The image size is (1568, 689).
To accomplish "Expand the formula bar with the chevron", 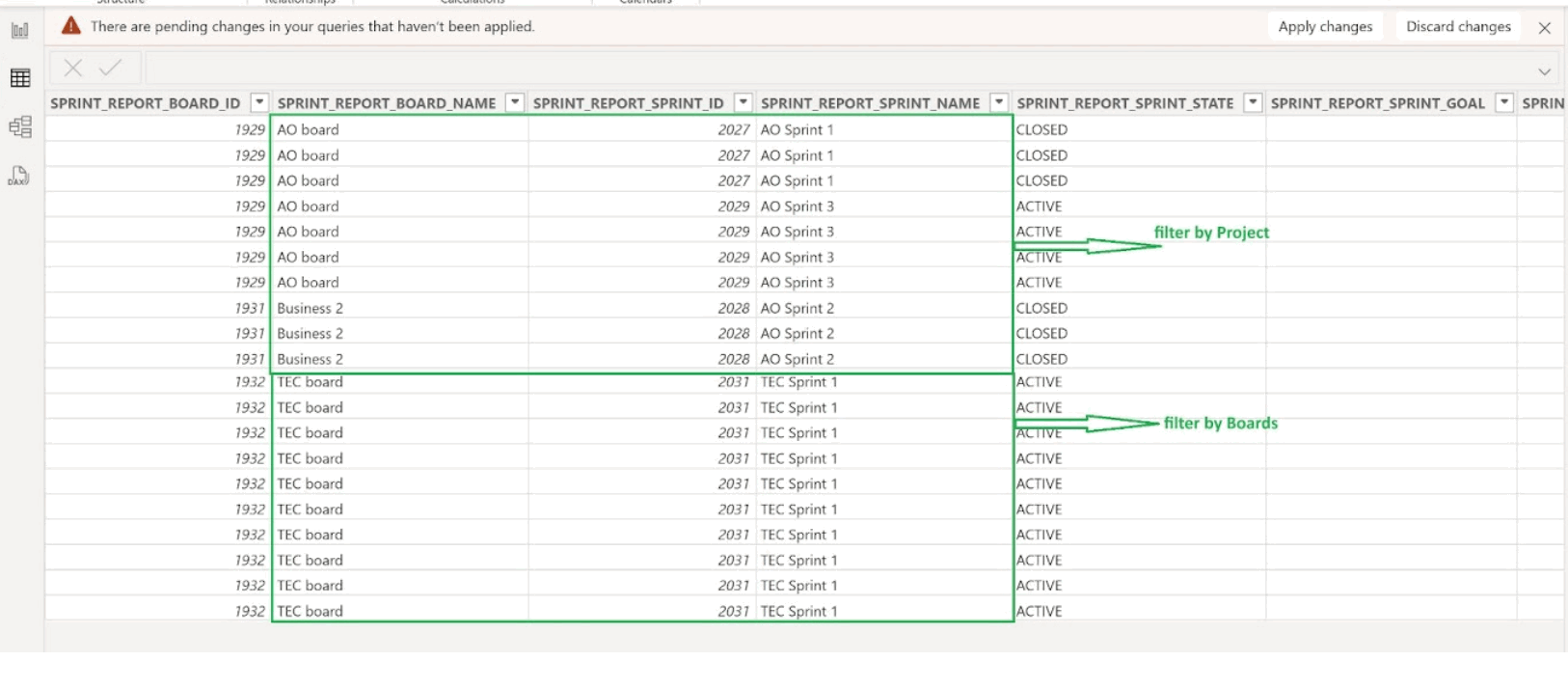I will click(x=1545, y=71).
